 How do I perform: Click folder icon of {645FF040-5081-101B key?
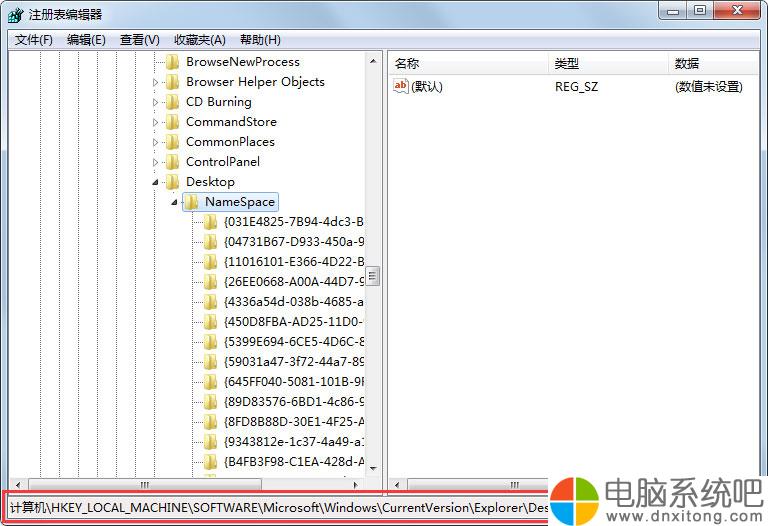211,382
